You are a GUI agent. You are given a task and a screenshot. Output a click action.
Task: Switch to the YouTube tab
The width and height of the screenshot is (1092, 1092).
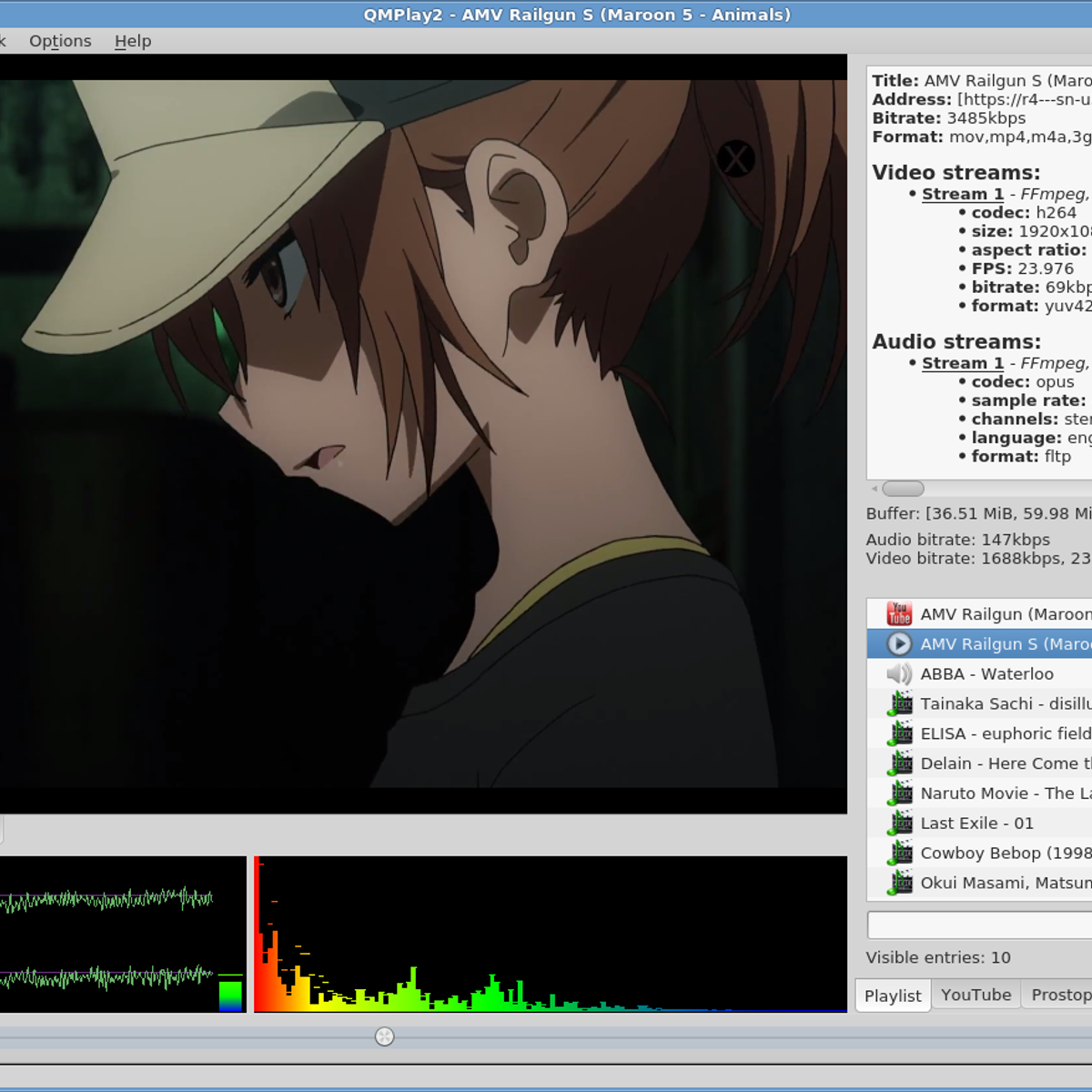point(976,995)
